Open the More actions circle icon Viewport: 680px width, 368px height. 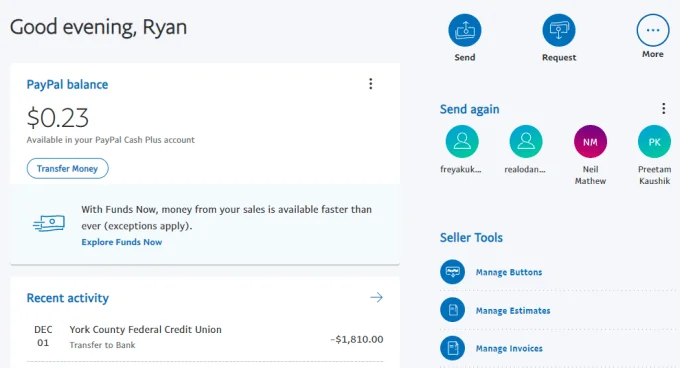click(653, 30)
